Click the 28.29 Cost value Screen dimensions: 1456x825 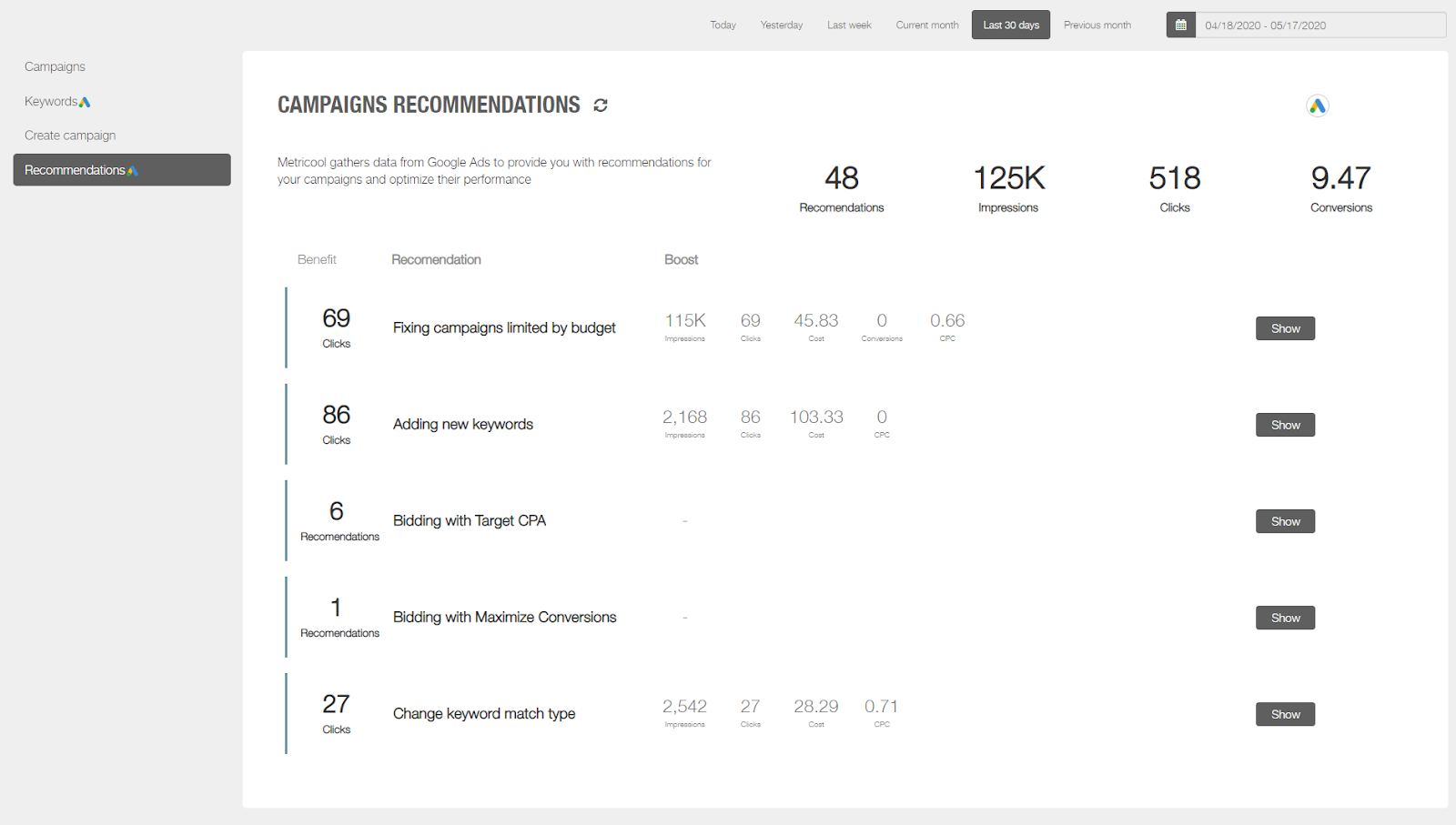coord(816,711)
